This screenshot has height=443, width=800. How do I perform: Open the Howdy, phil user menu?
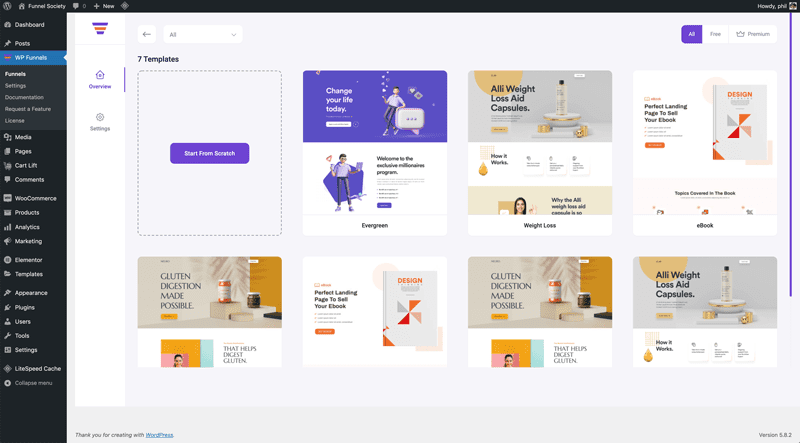tap(776, 6)
